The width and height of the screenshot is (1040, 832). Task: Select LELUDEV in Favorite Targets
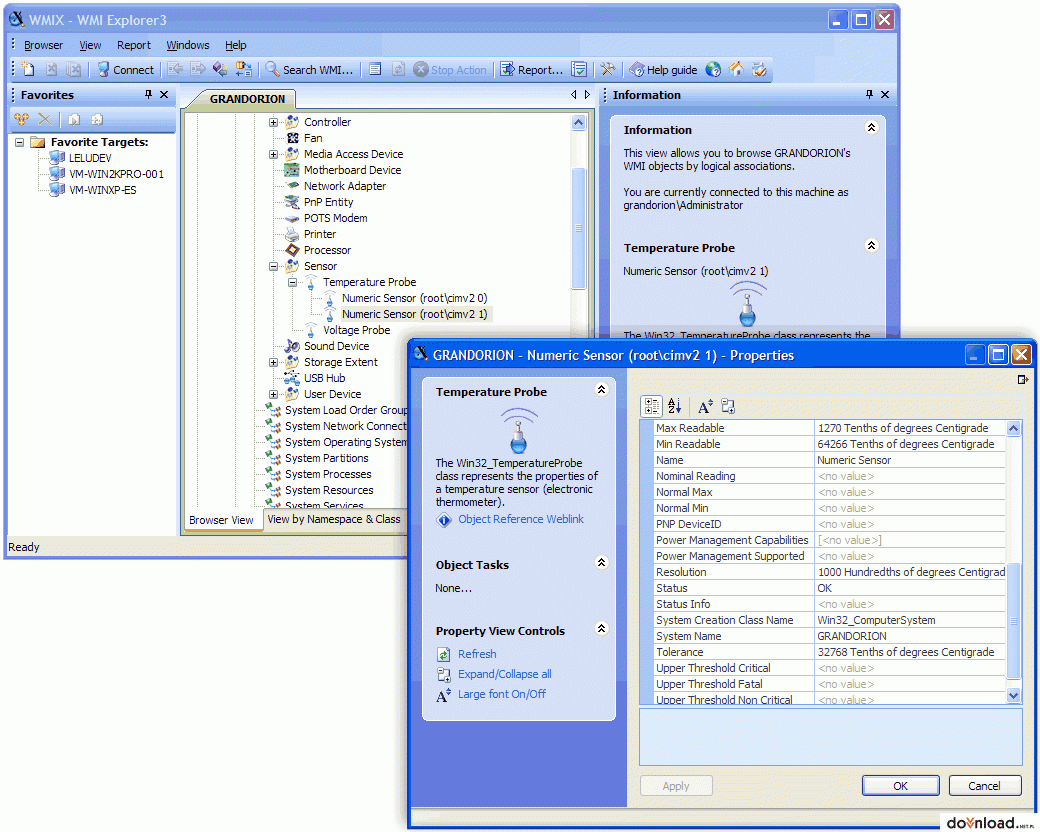pos(90,158)
